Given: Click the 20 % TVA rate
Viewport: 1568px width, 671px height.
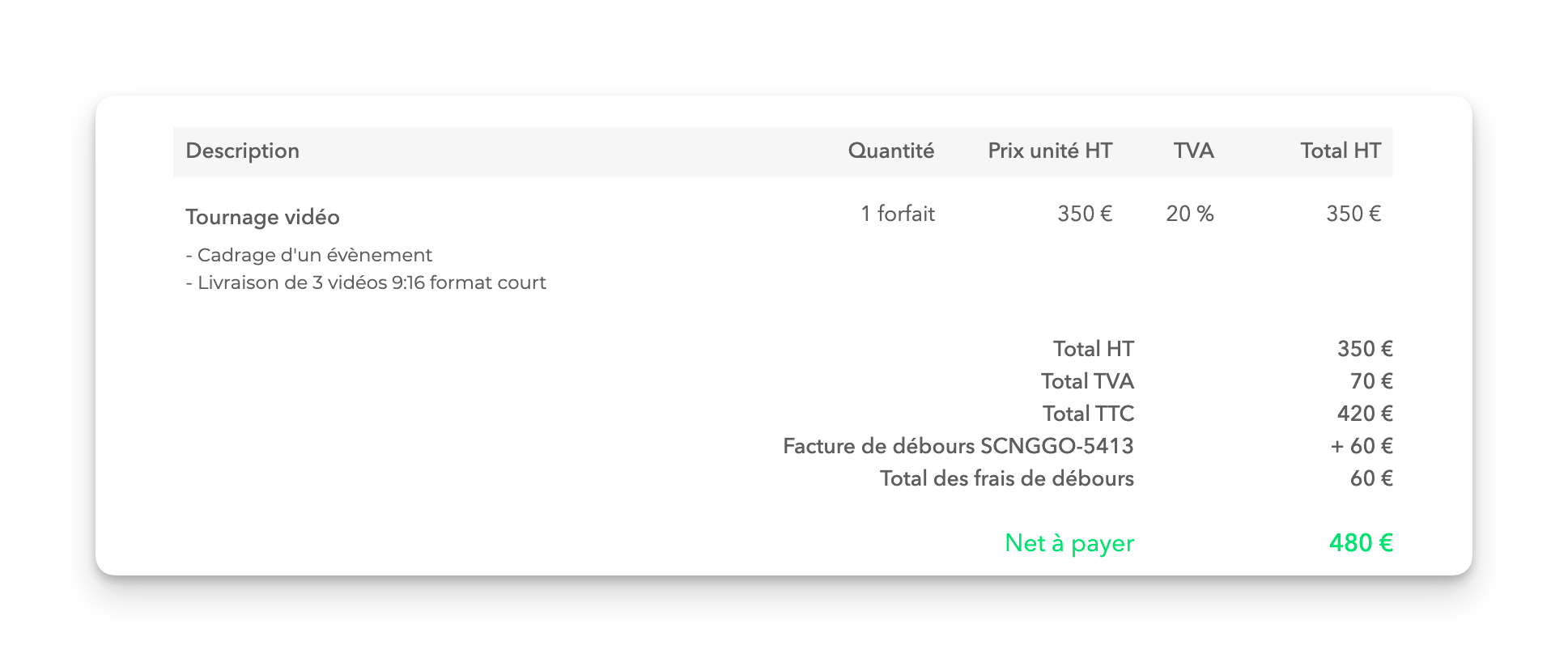Looking at the screenshot, I should pyautogui.click(x=1190, y=214).
